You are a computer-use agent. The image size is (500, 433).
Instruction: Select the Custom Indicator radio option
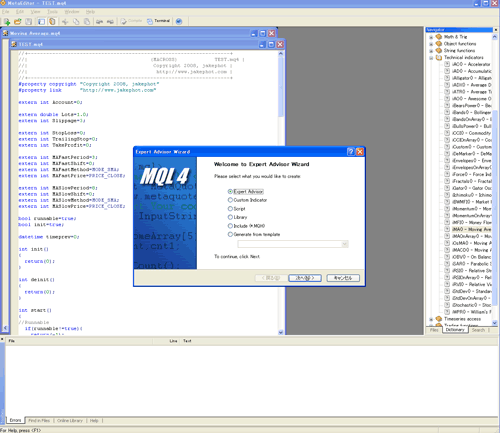(230, 200)
